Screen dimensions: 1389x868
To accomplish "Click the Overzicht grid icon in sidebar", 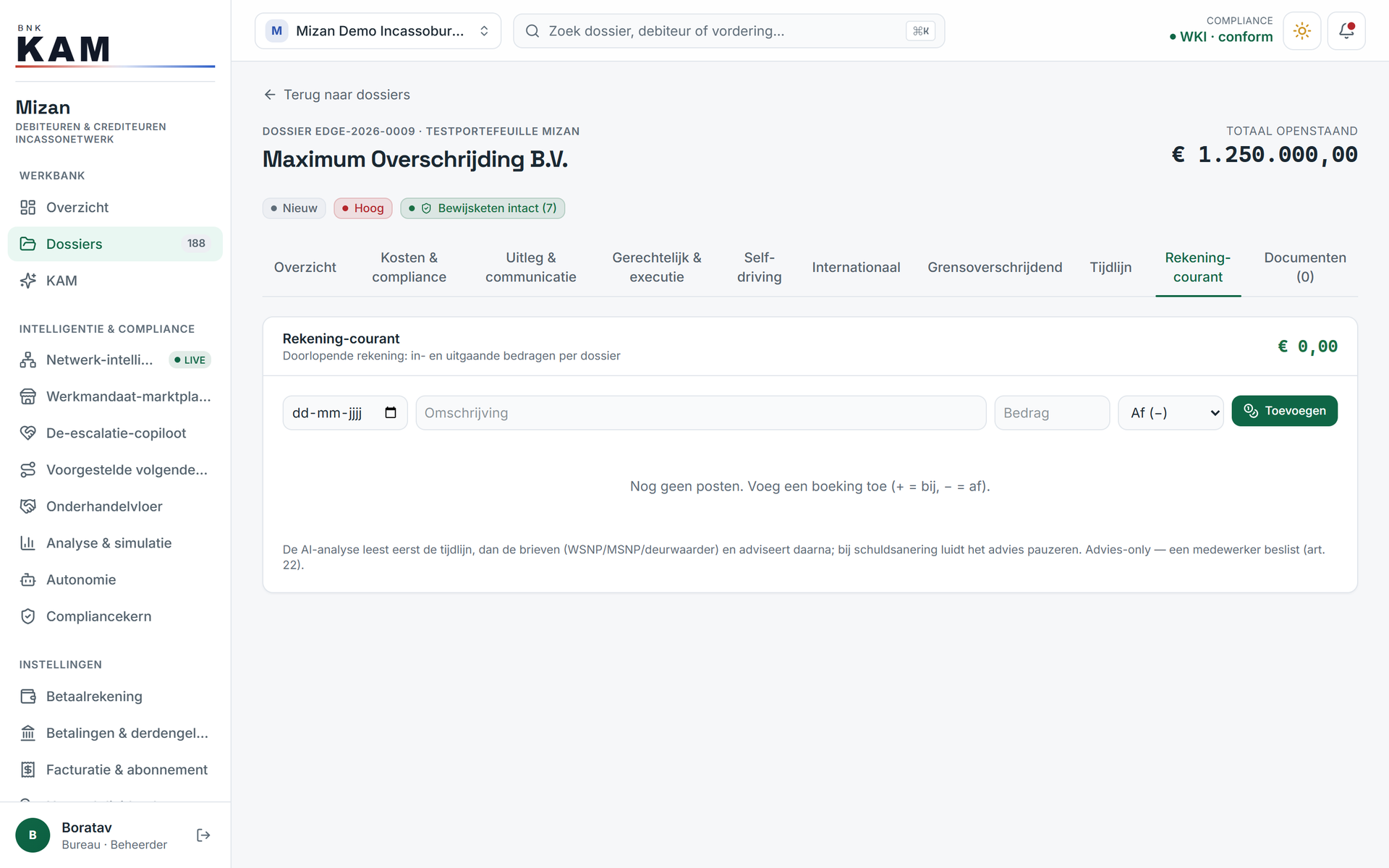I will [x=27, y=208].
